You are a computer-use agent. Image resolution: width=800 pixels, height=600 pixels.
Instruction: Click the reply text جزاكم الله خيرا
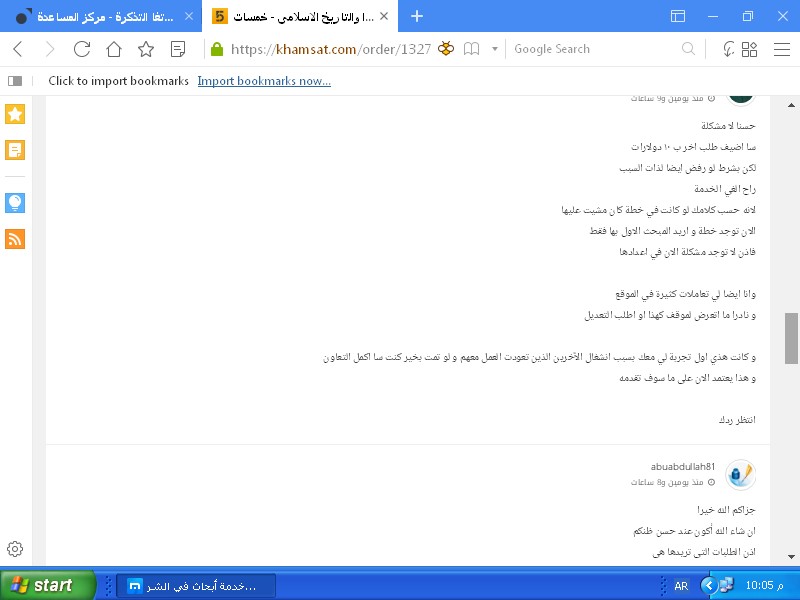tap(726, 510)
